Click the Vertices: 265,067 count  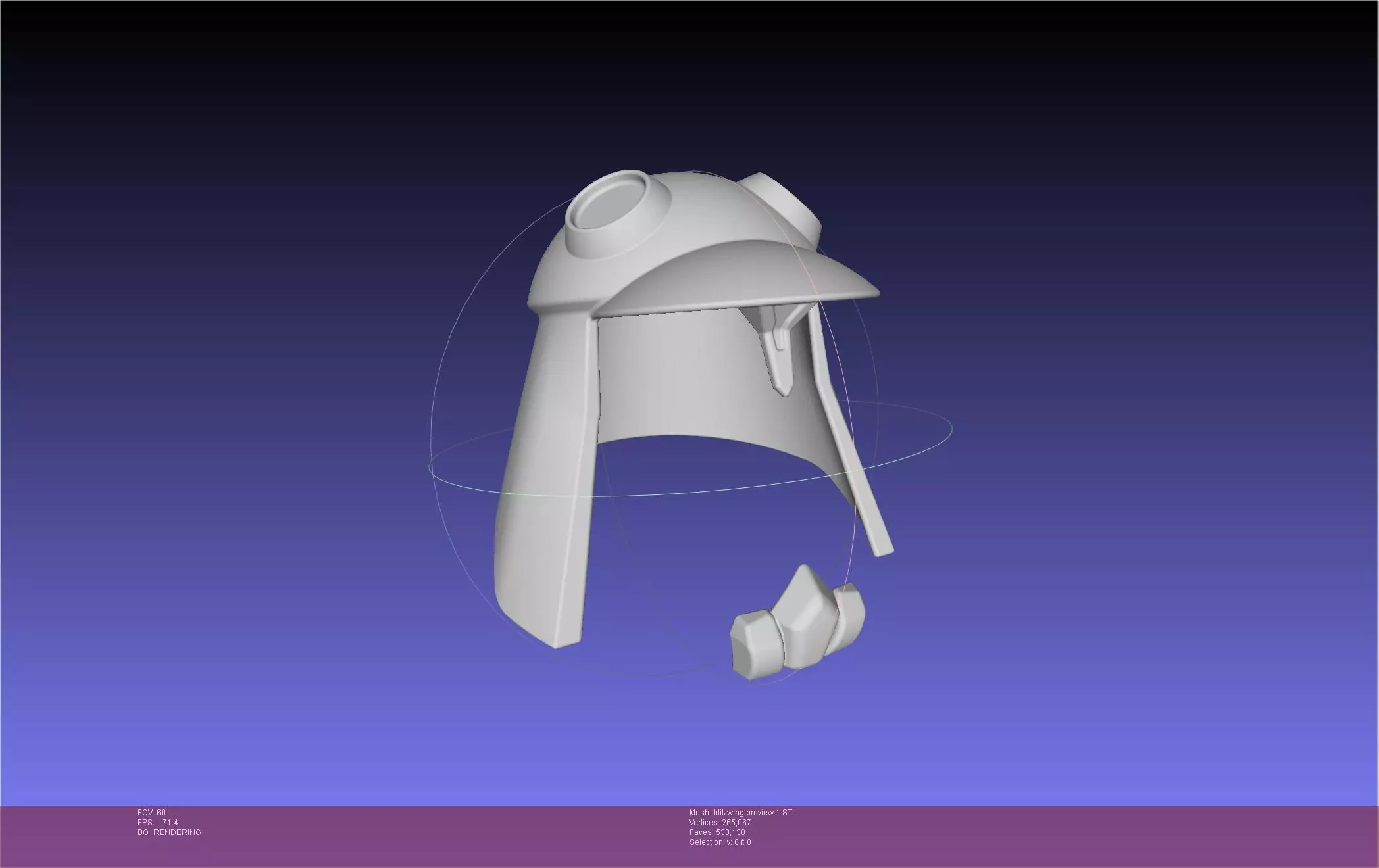pyautogui.click(x=720, y=823)
